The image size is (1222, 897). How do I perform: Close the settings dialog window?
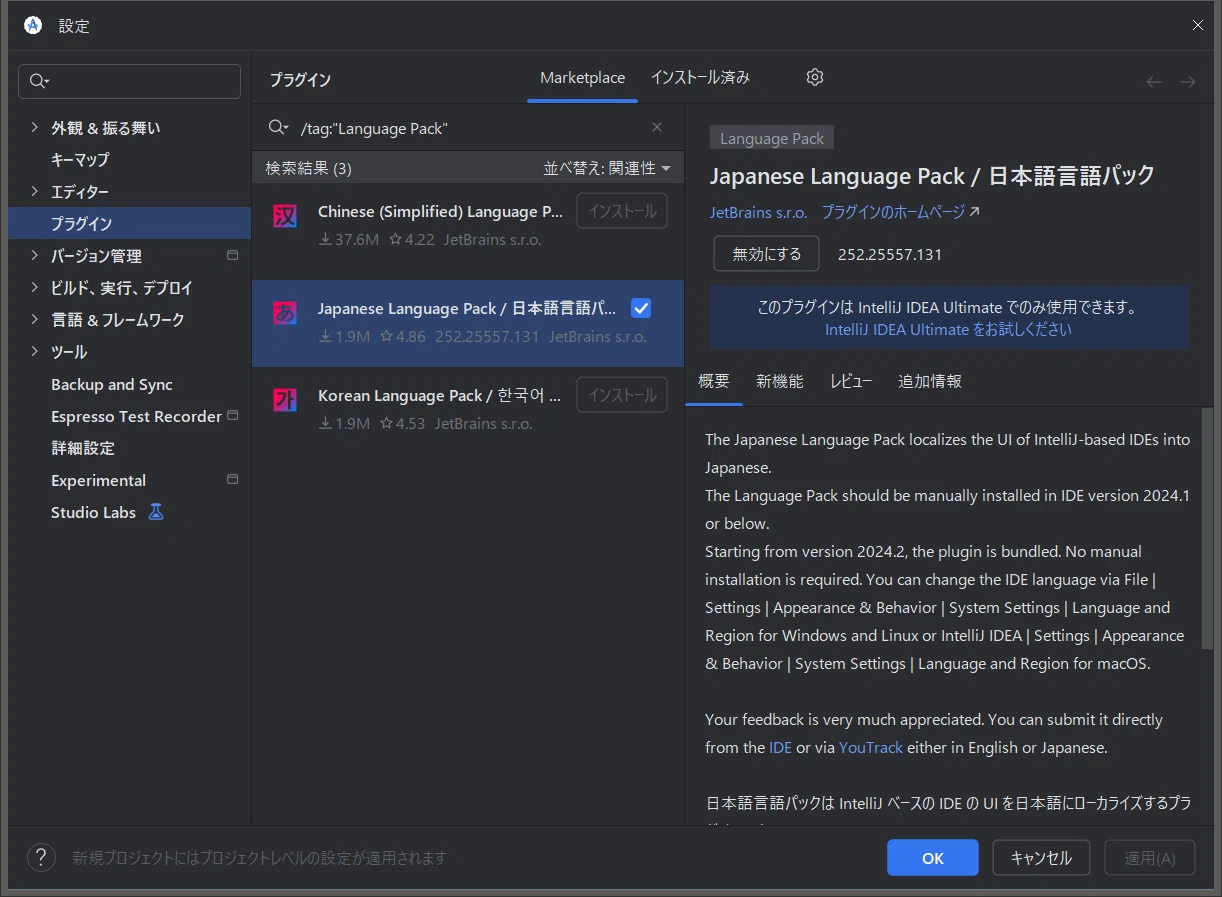[x=1198, y=25]
